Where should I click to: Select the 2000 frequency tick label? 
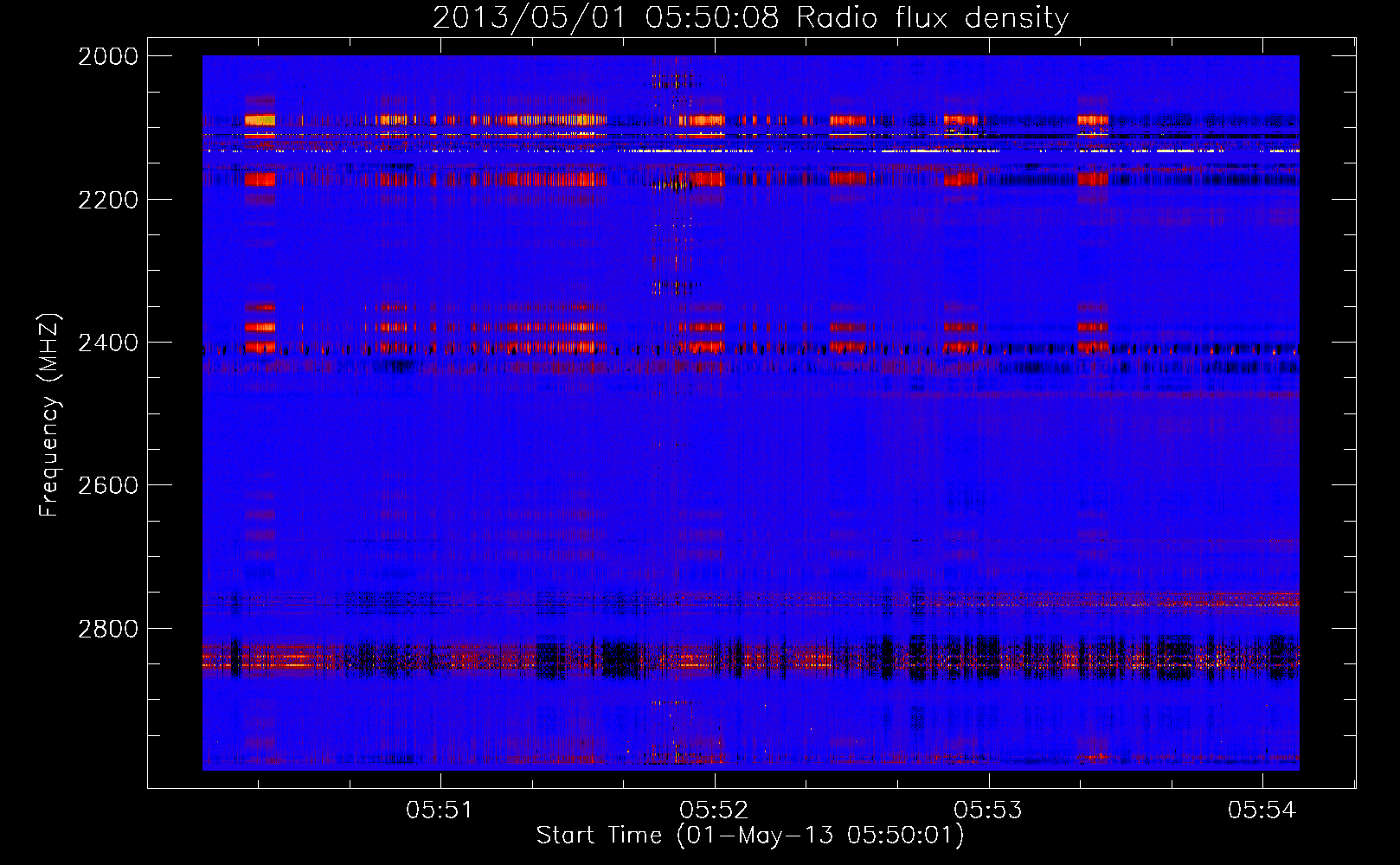[x=108, y=56]
